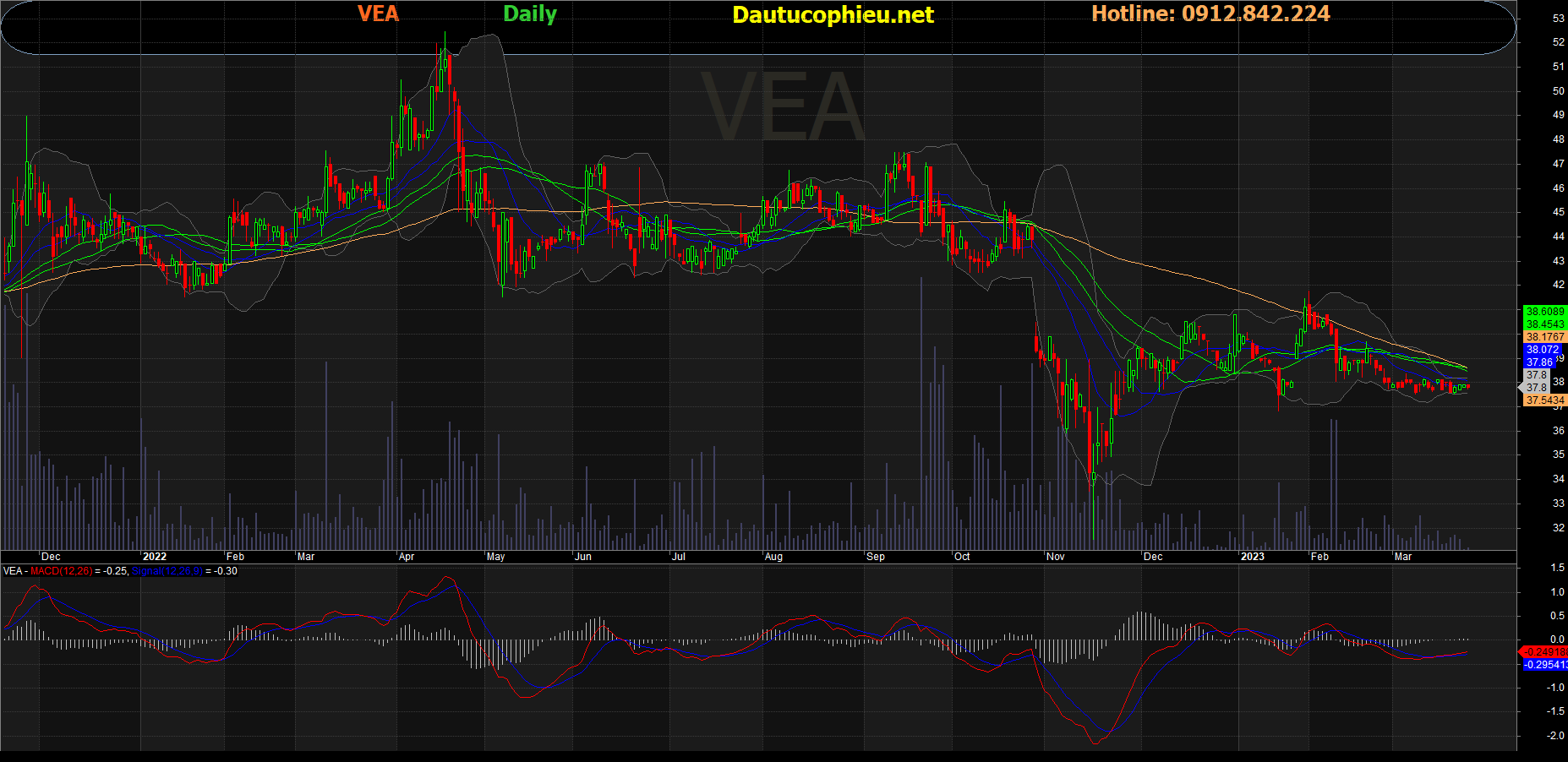
Task: Click the green 38.6089 price tag
Action: point(1545,312)
